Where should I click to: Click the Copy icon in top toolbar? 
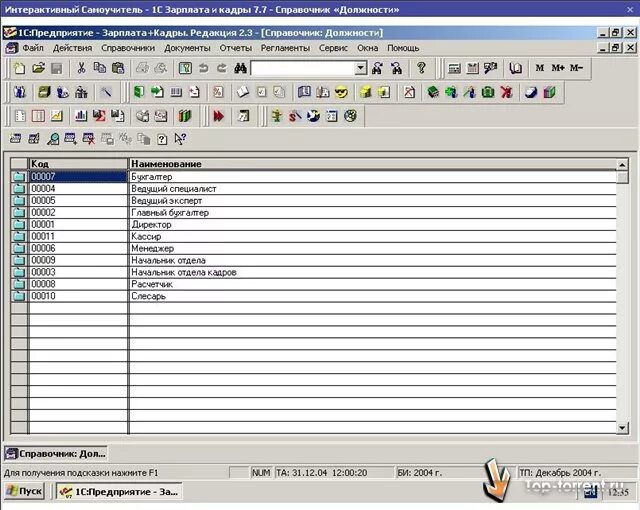tap(100, 68)
